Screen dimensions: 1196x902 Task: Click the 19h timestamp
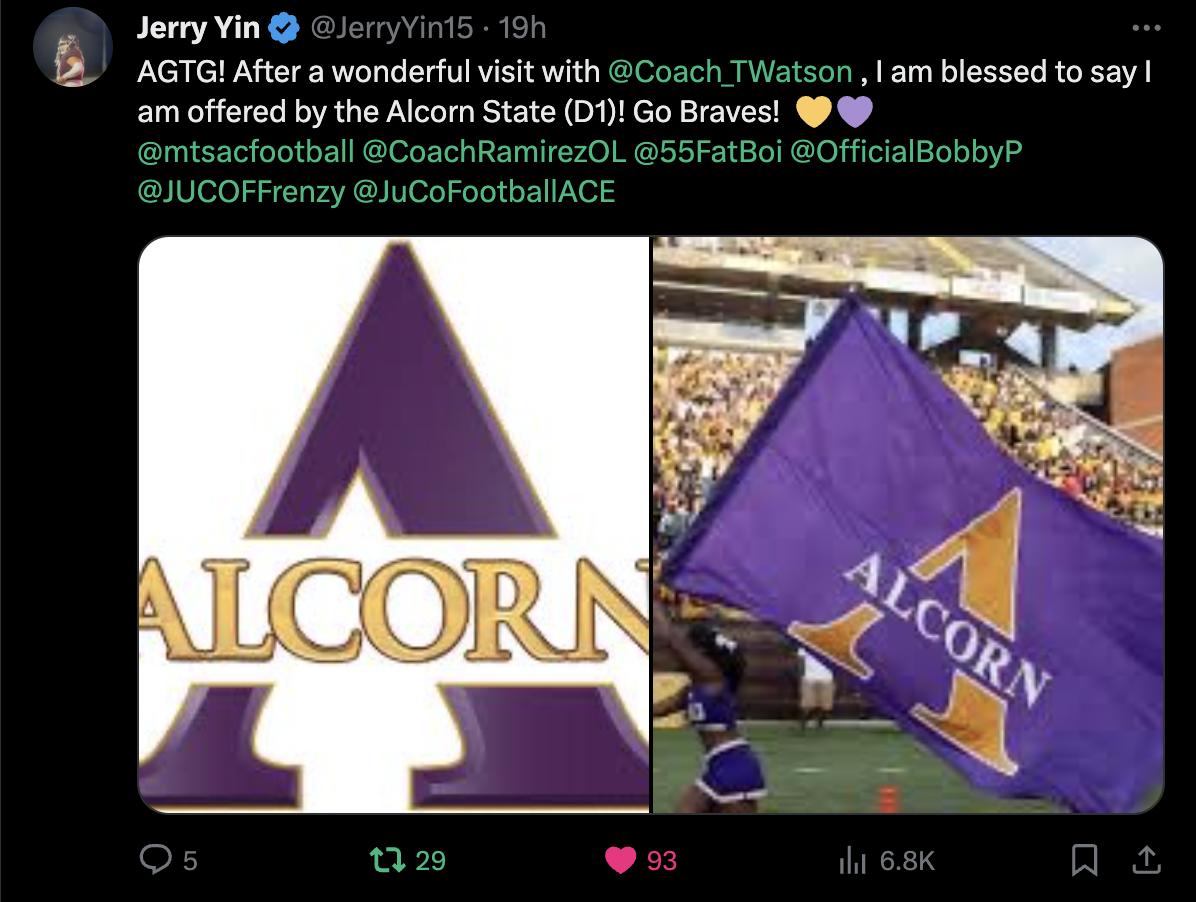tap(522, 28)
